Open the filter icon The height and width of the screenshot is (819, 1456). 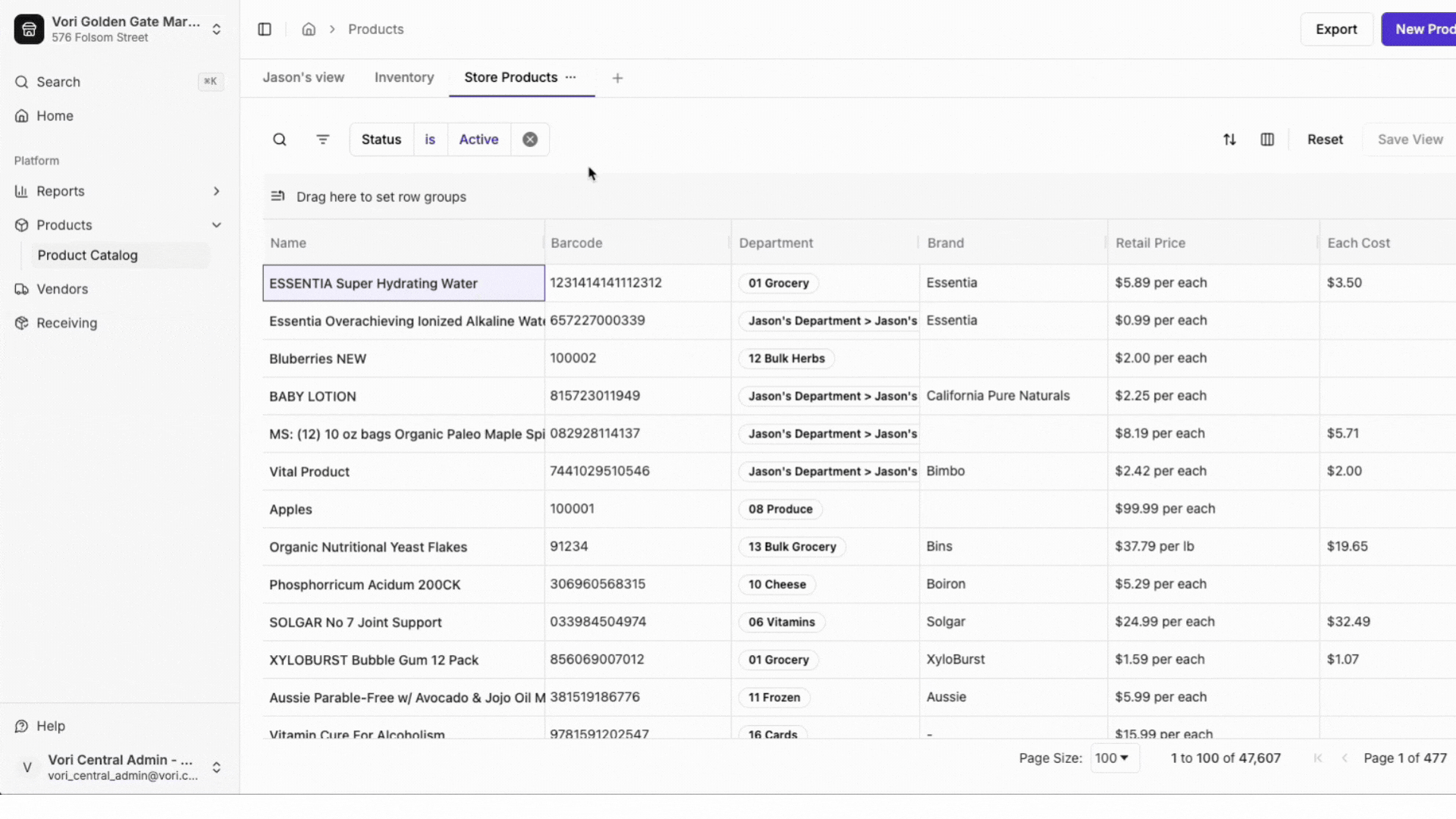click(323, 140)
